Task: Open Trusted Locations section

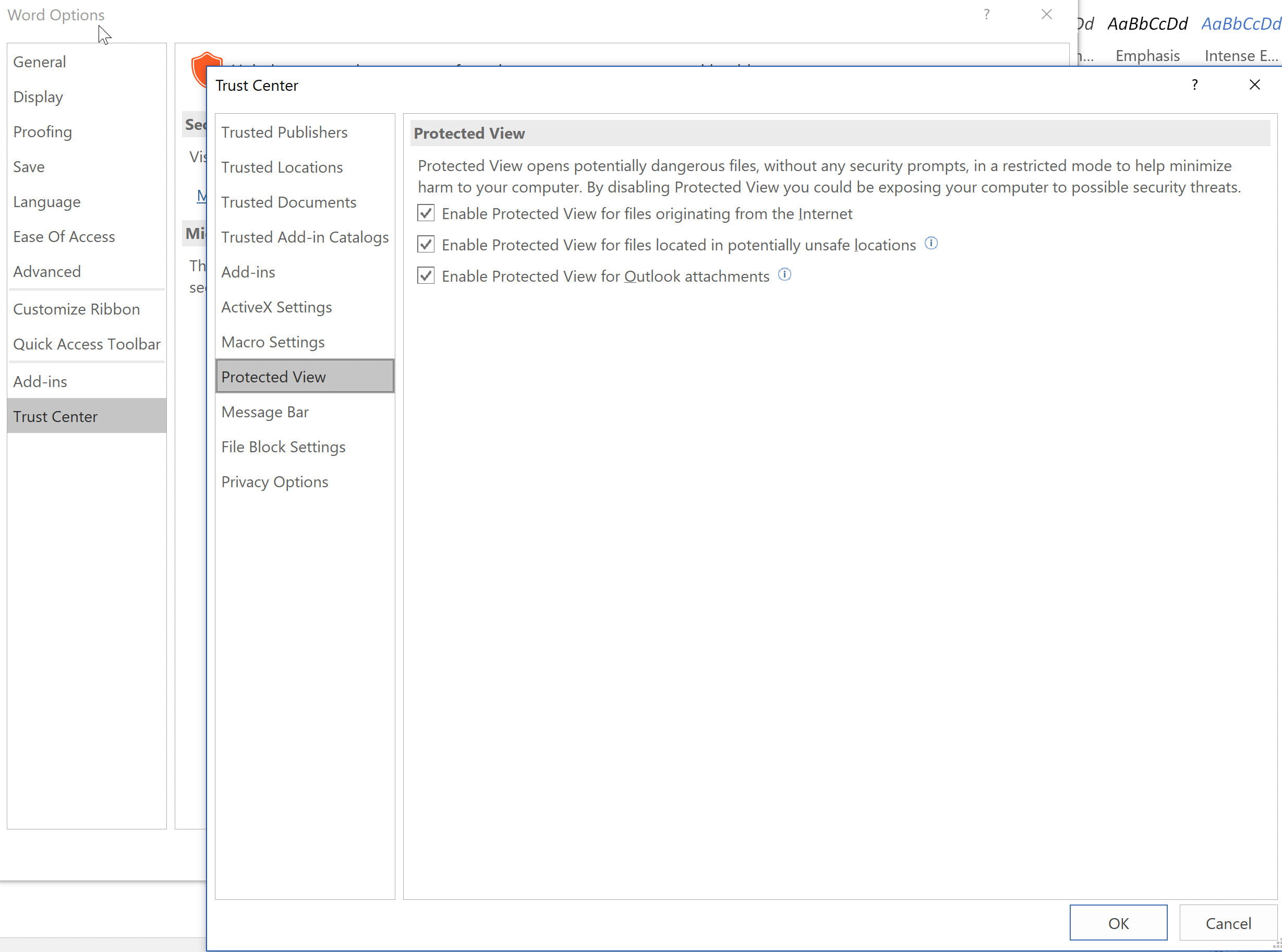Action: tap(282, 167)
